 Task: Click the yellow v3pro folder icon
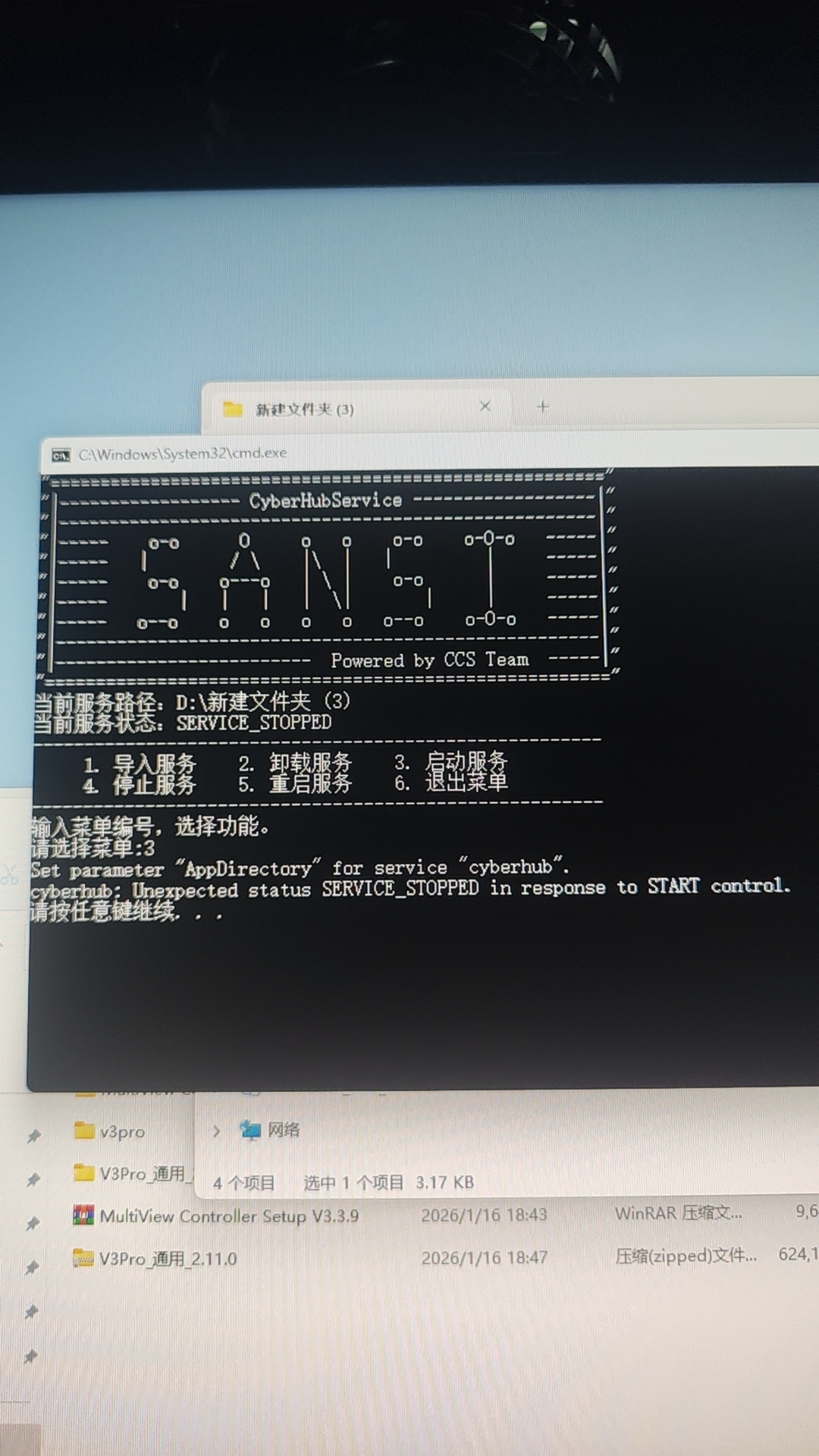(83, 1131)
